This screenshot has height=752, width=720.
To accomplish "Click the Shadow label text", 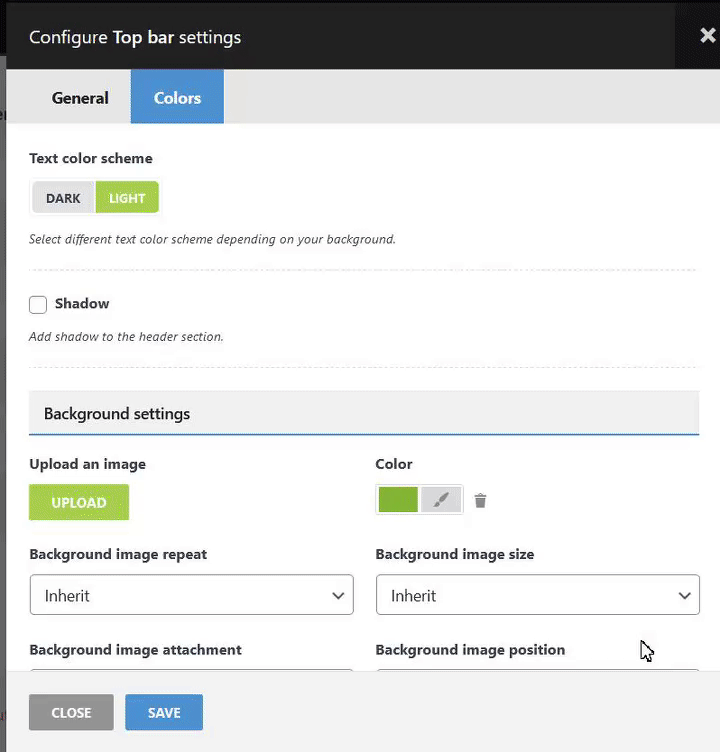I will pos(82,304).
